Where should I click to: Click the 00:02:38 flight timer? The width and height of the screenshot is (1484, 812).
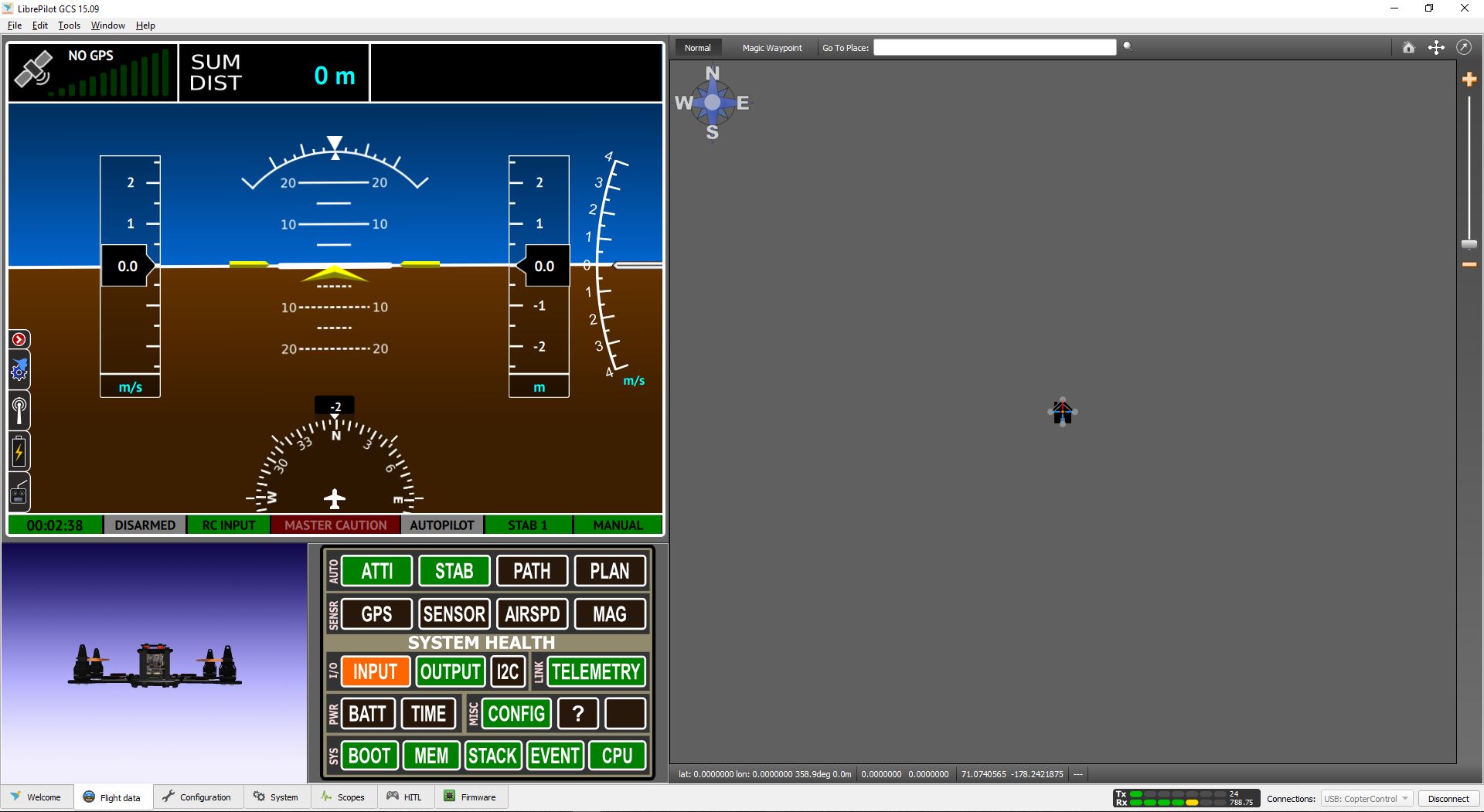click(55, 525)
